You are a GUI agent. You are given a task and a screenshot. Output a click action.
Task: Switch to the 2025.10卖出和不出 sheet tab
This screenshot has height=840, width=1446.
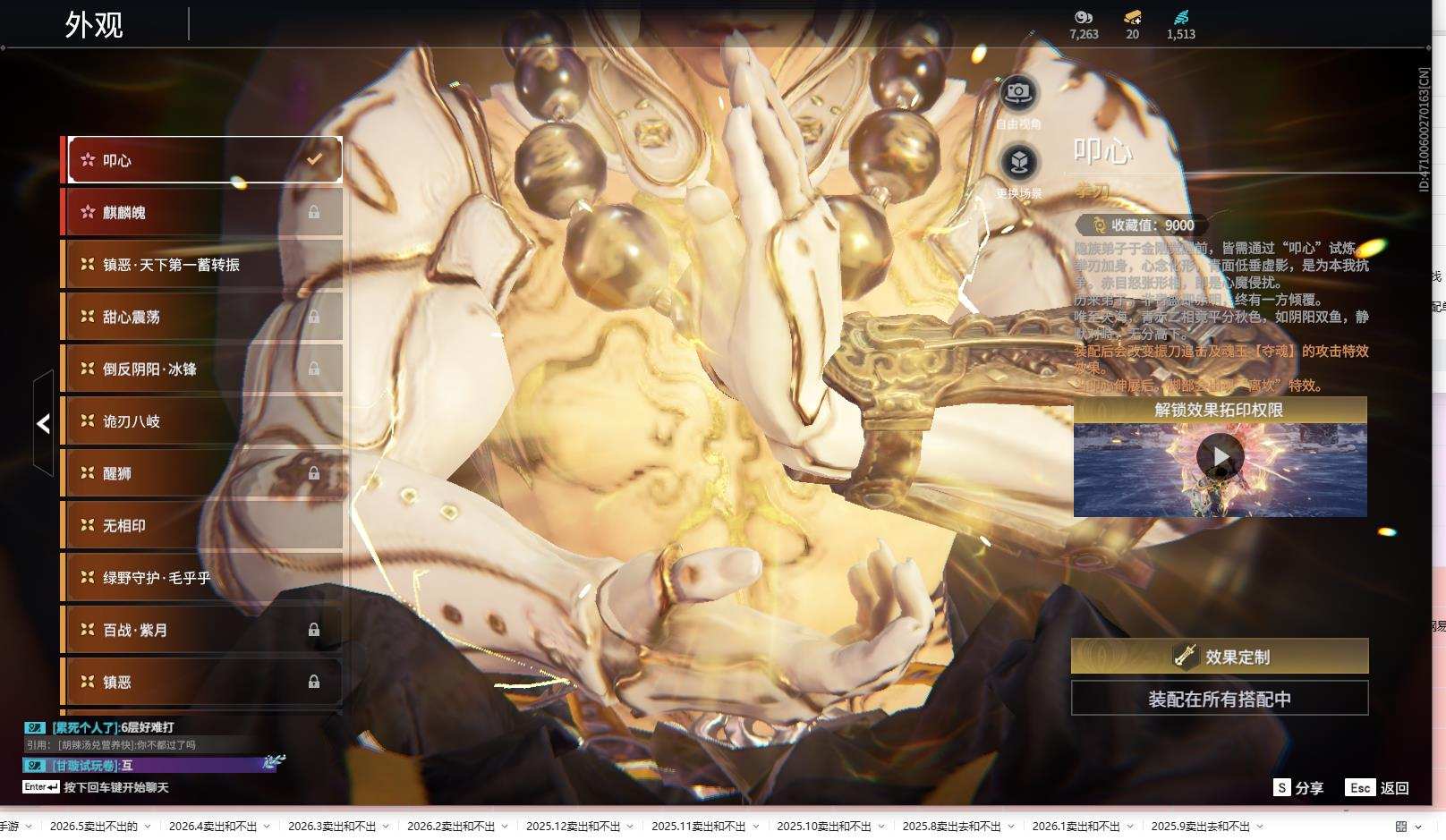(823, 827)
